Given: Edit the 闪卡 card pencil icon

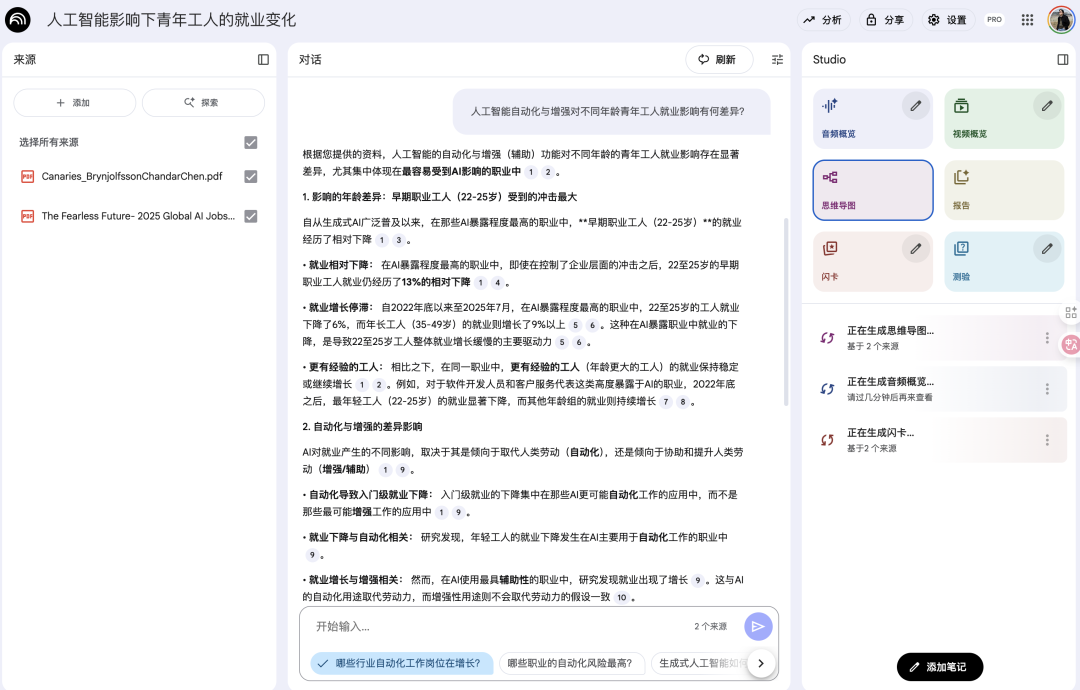Looking at the screenshot, I should coord(915,249).
